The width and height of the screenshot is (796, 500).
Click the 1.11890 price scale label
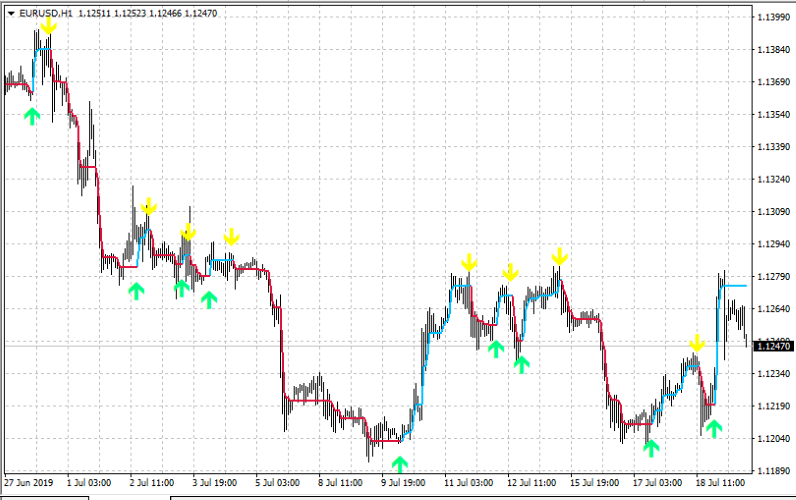click(774, 471)
